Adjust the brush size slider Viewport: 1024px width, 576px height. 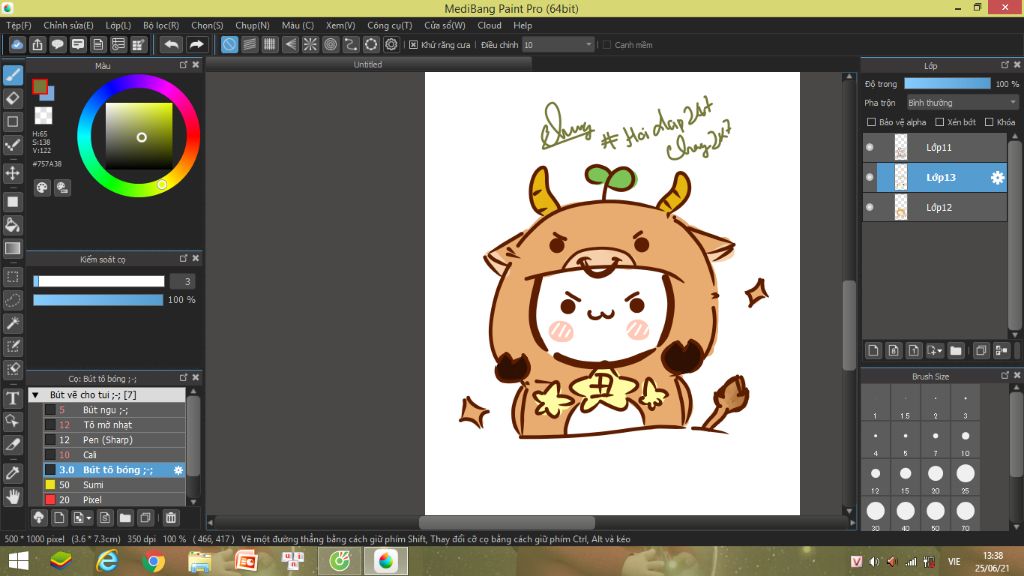[99, 281]
